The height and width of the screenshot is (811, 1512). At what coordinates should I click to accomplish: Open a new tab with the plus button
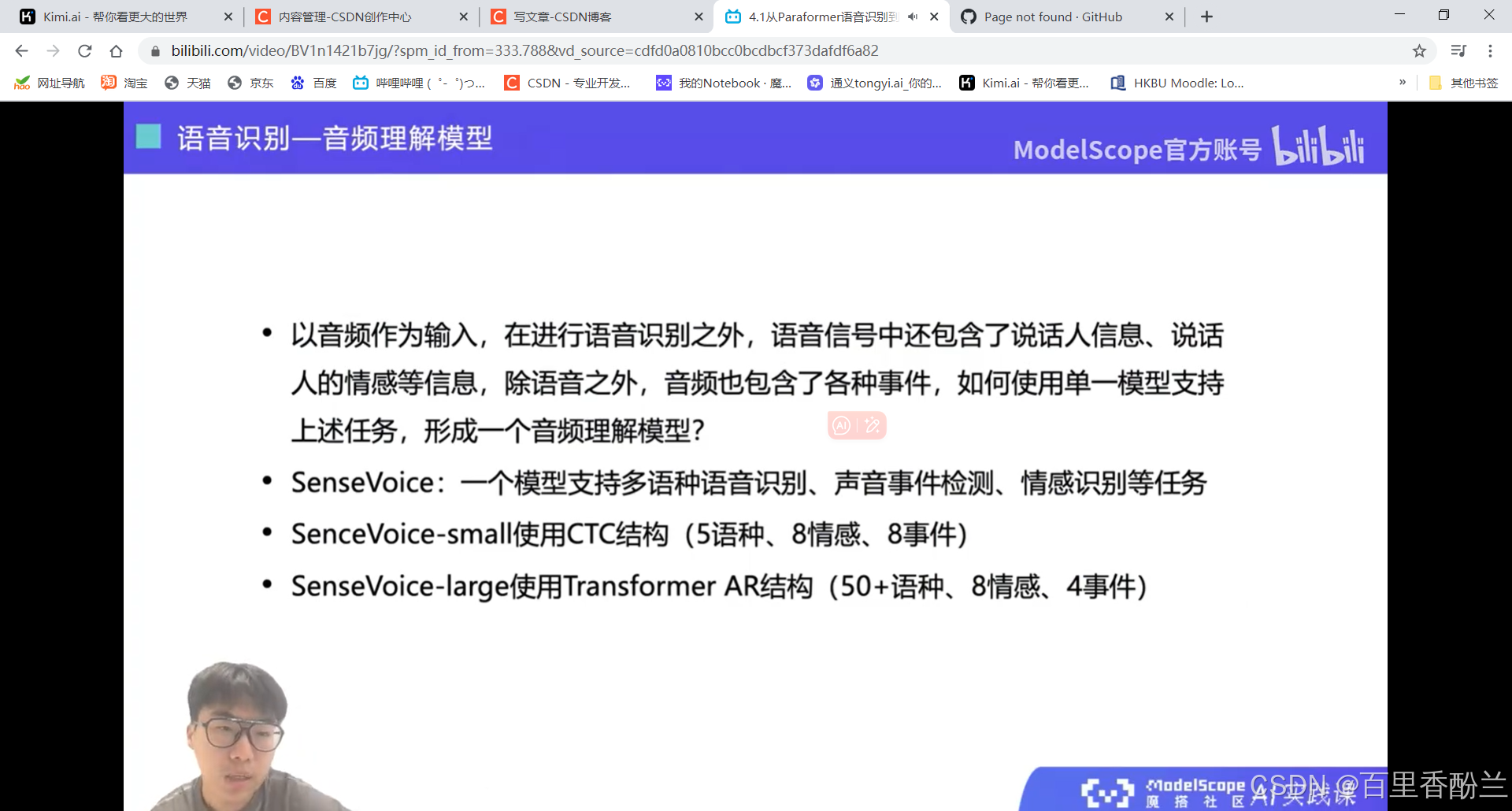point(1206,17)
